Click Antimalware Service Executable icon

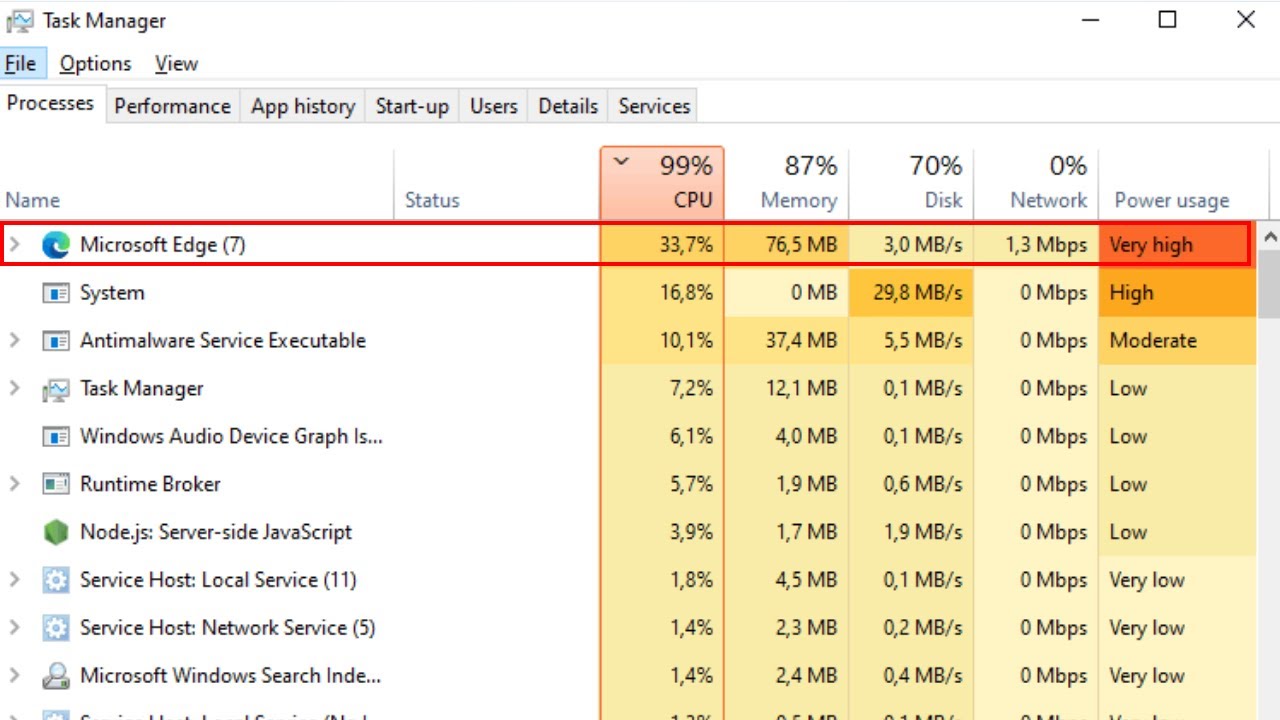(56, 341)
